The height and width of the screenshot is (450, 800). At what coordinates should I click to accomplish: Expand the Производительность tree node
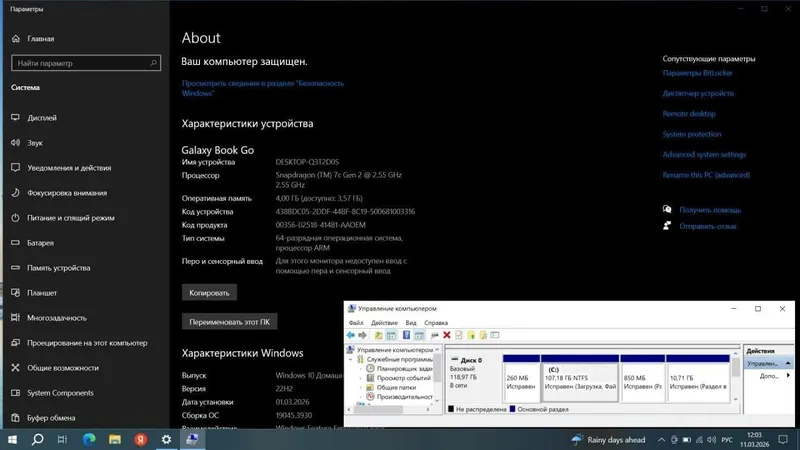pos(361,396)
